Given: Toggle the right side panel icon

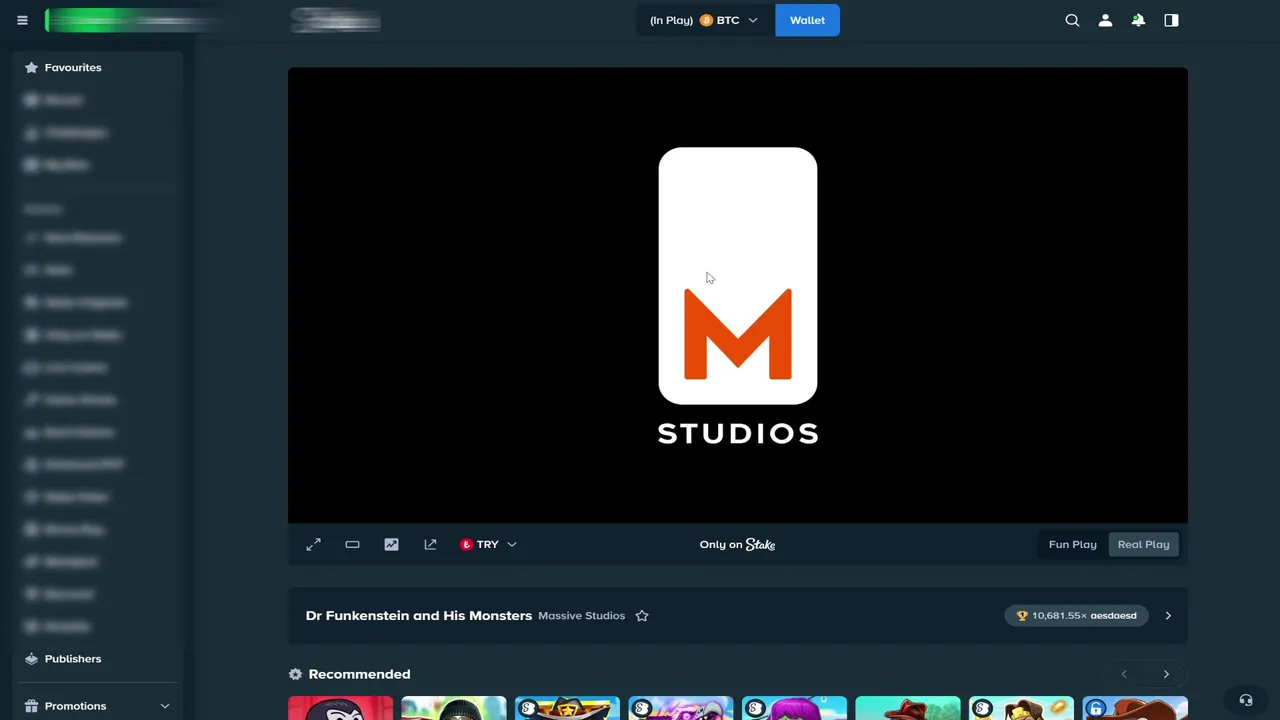Looking at the screenshot, I should pos(1171,20).
